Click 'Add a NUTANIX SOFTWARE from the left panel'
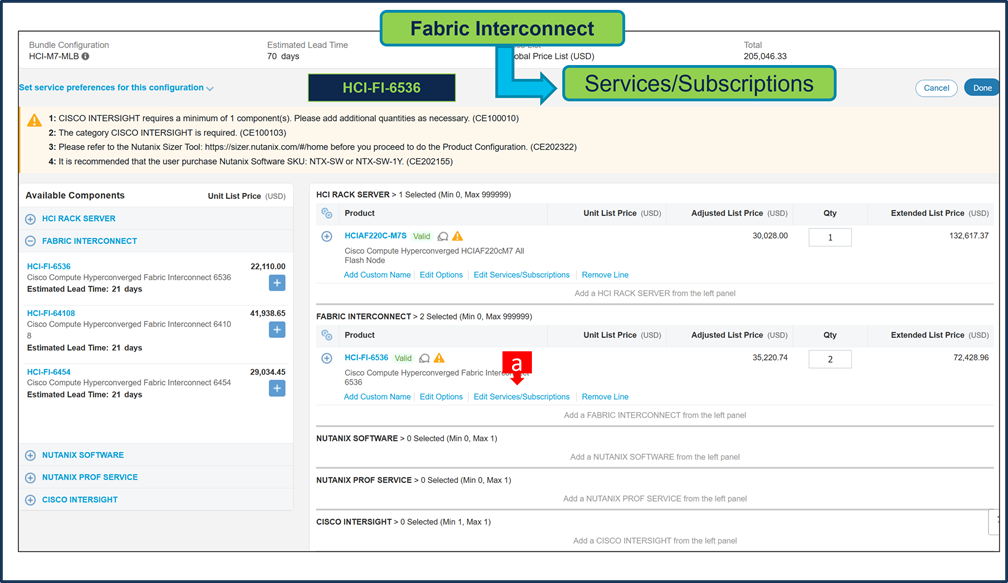Viewport: 1008px width, 583px height. coord(654,457)
